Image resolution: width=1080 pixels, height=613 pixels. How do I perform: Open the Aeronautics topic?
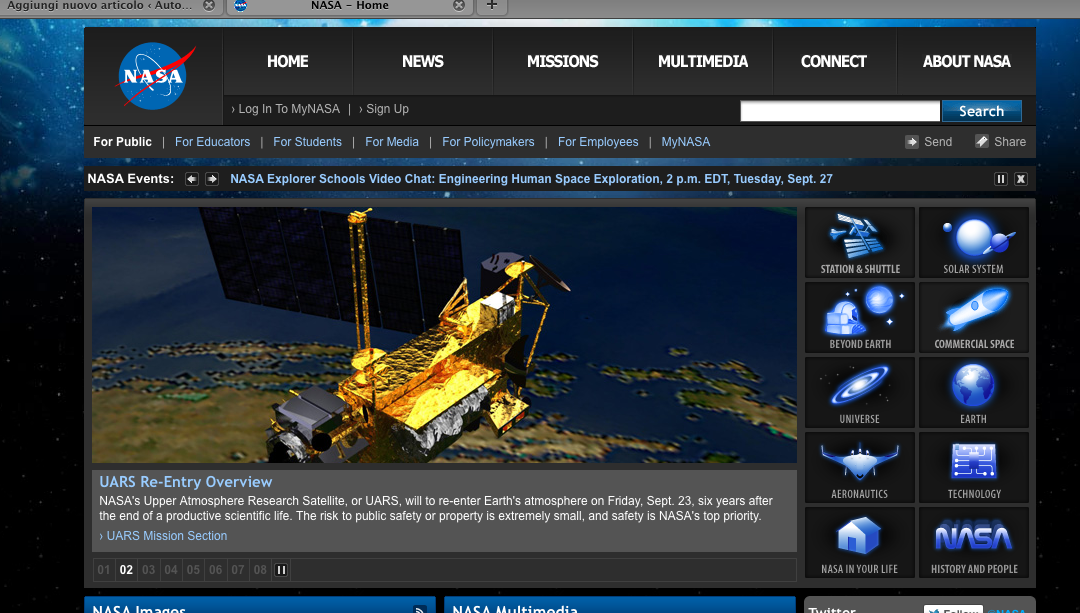click(x=860, y=468)
